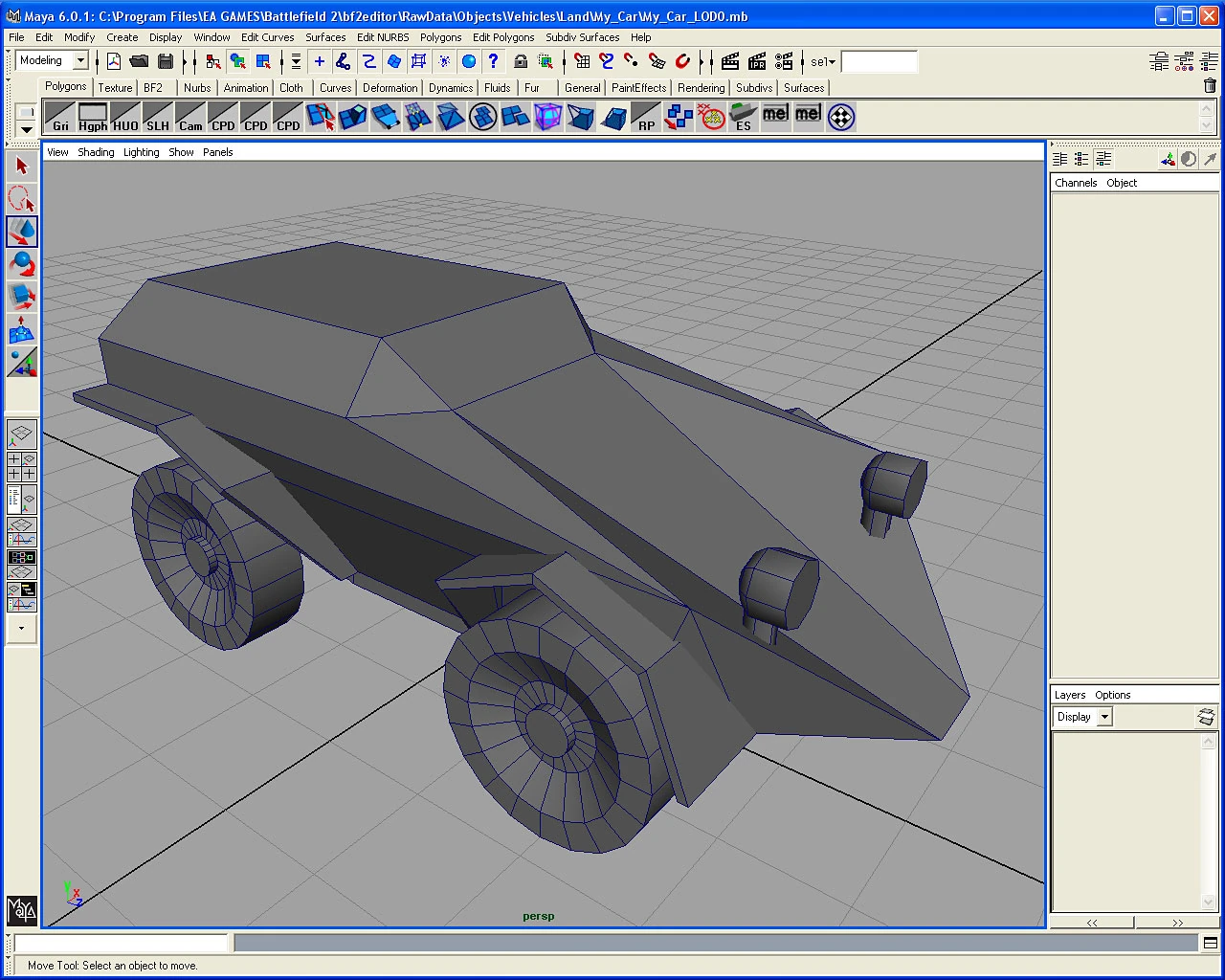Open the Edit Polygons menu
Viewport: 1225px width, 980px height.
[503, 37]
